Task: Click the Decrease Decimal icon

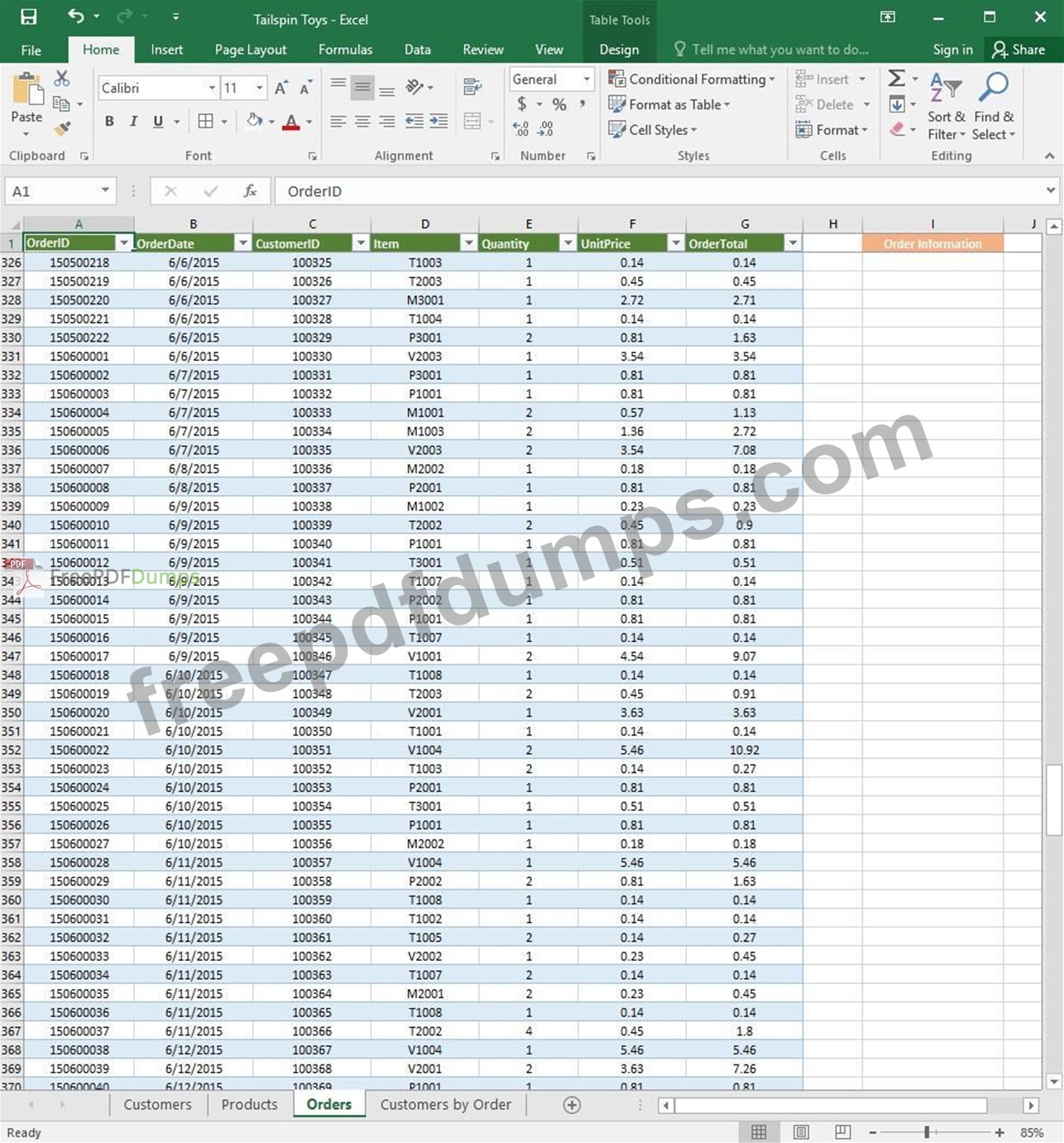Action: tap(545, 129)
